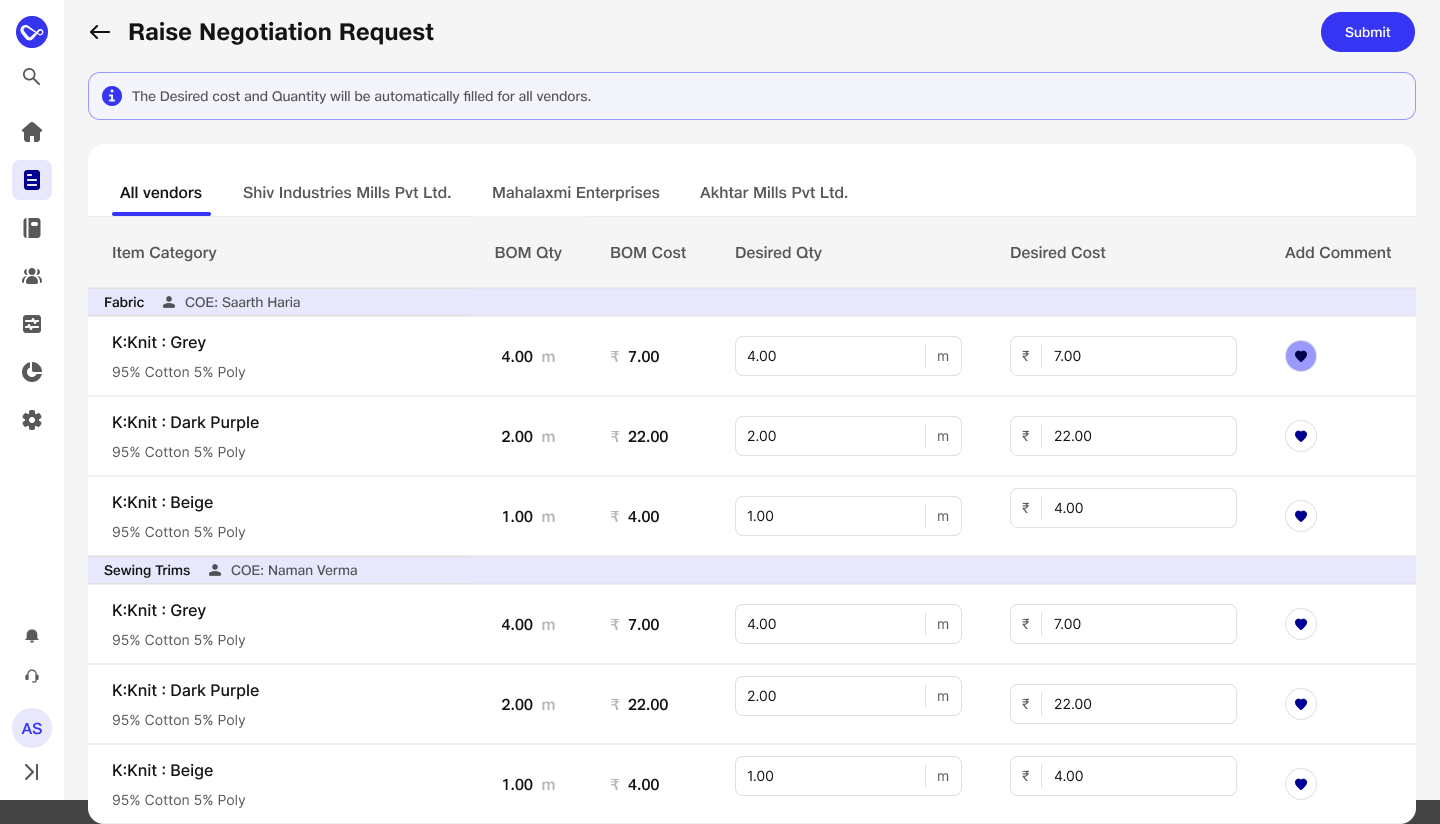Viewport: 1440px width, 824px height.
Task: Open the pie chart analytics icon
Action: 32,372
